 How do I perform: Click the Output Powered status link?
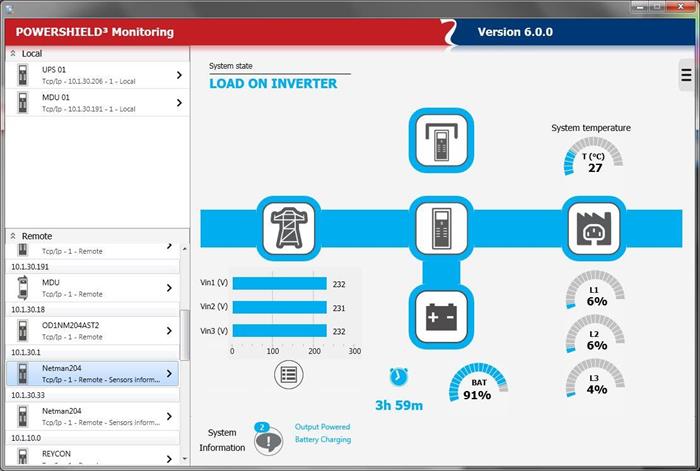click(322, 427)
